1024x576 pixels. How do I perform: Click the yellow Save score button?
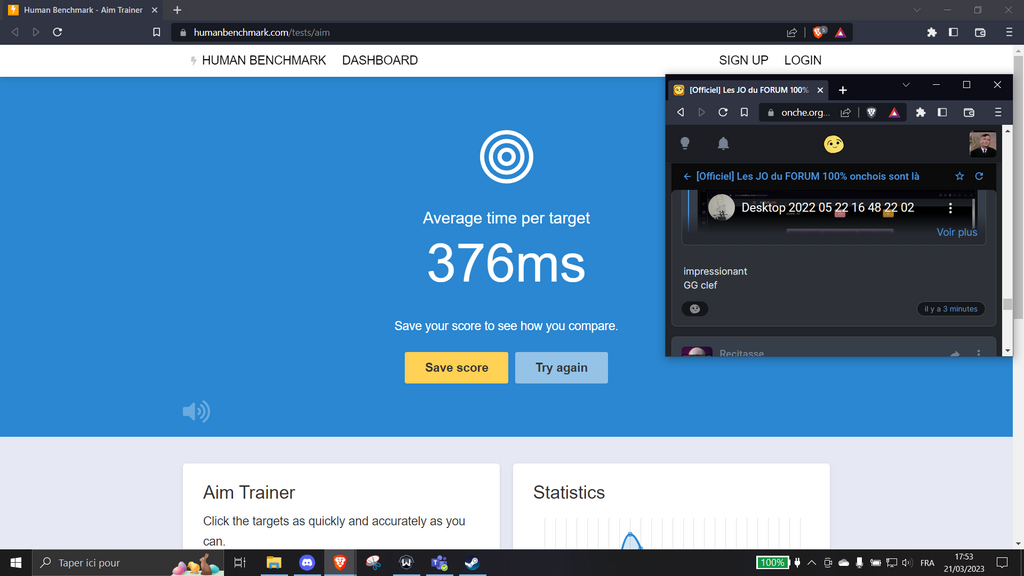[456, 368]
